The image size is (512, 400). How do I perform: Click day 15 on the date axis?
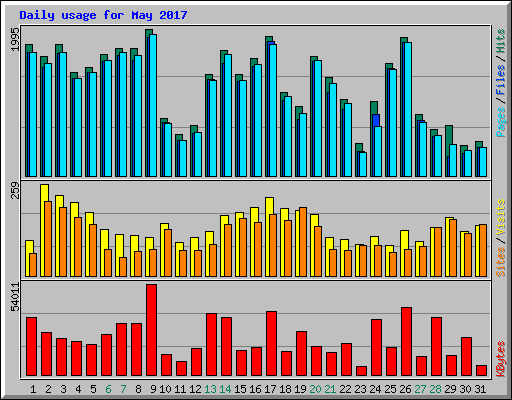(x=240, y=389)
